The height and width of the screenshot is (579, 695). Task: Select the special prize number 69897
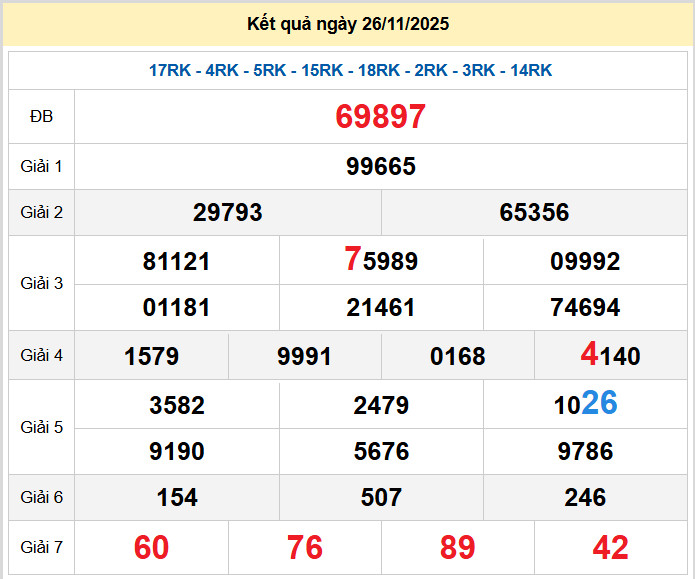pyautogui.click(x=381, y=117)
